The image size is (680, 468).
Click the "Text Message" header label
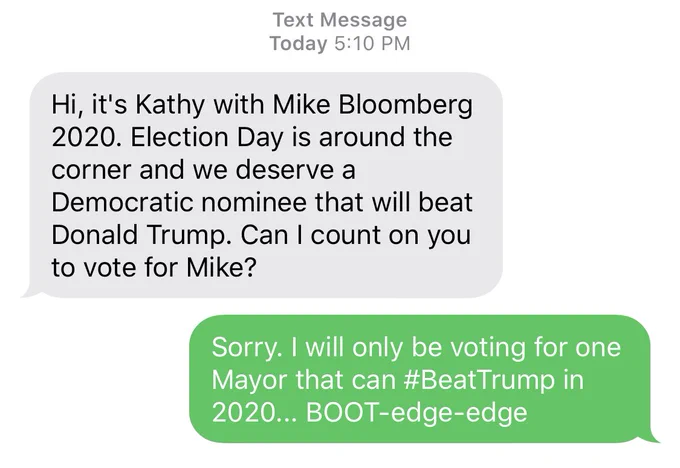pos(340,20)
